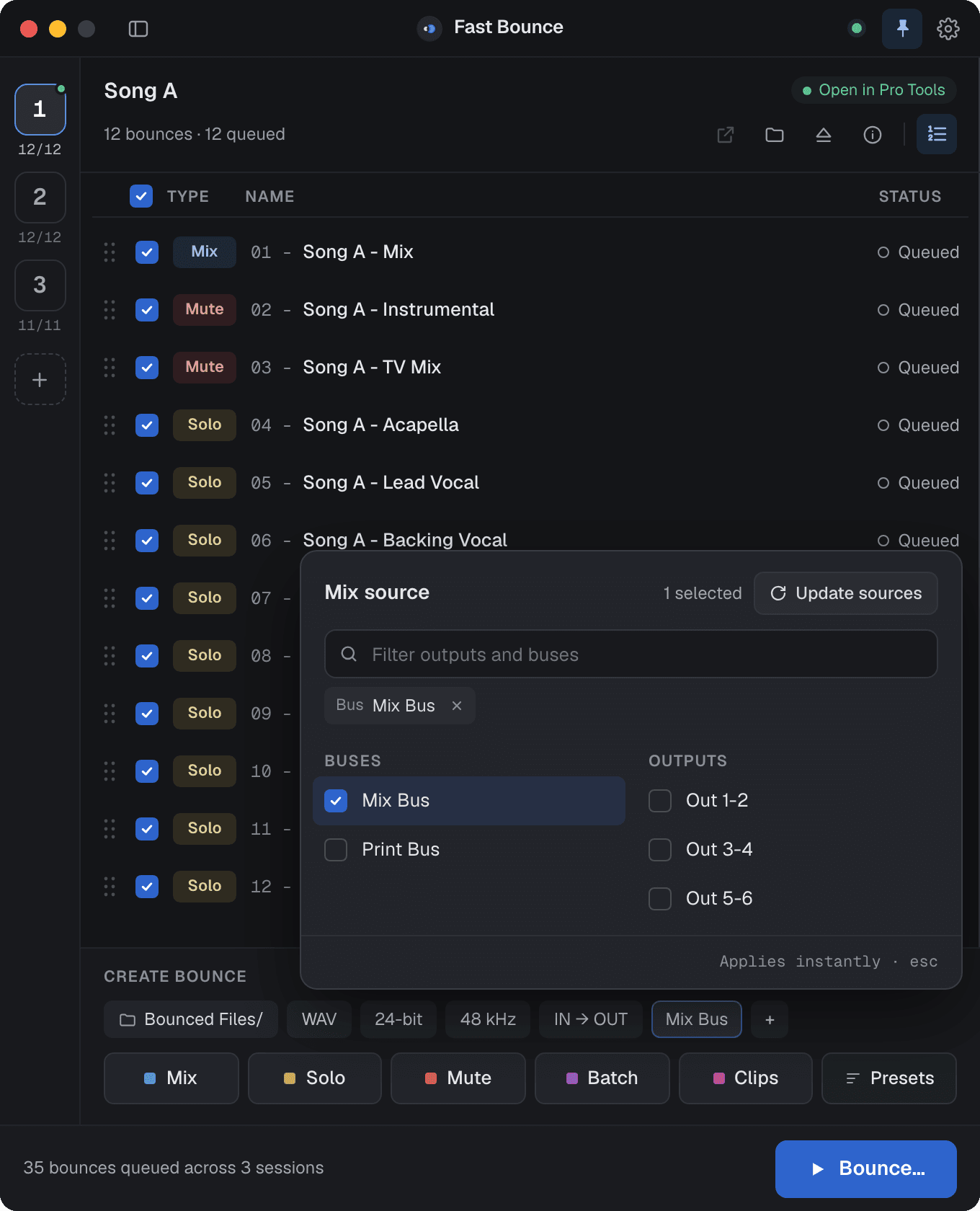Open the IN → OUT range selector

tap(591, 1019)
